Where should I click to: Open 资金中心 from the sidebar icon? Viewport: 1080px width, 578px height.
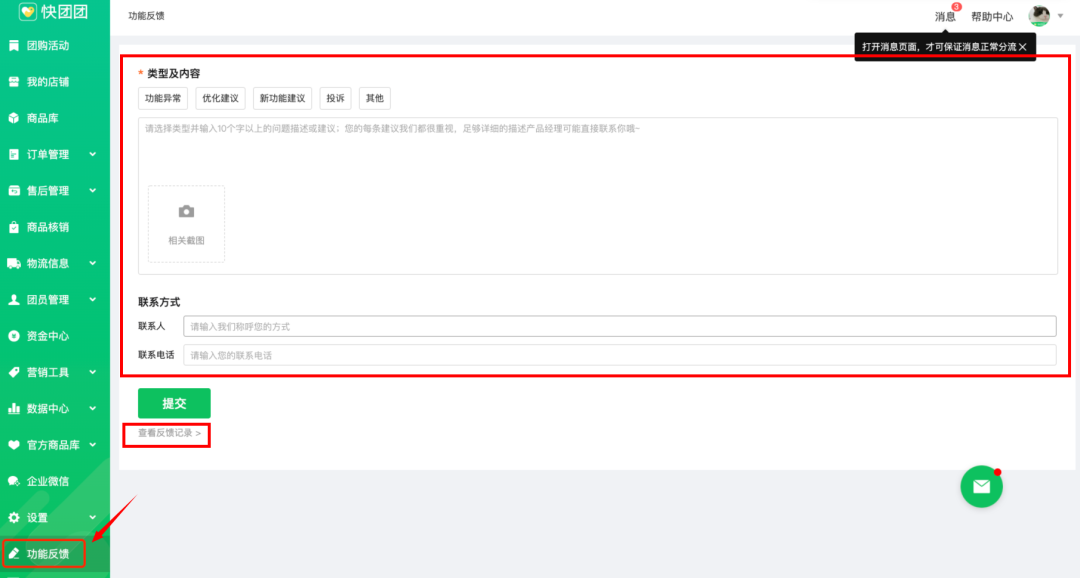click(x=14, y=336)
